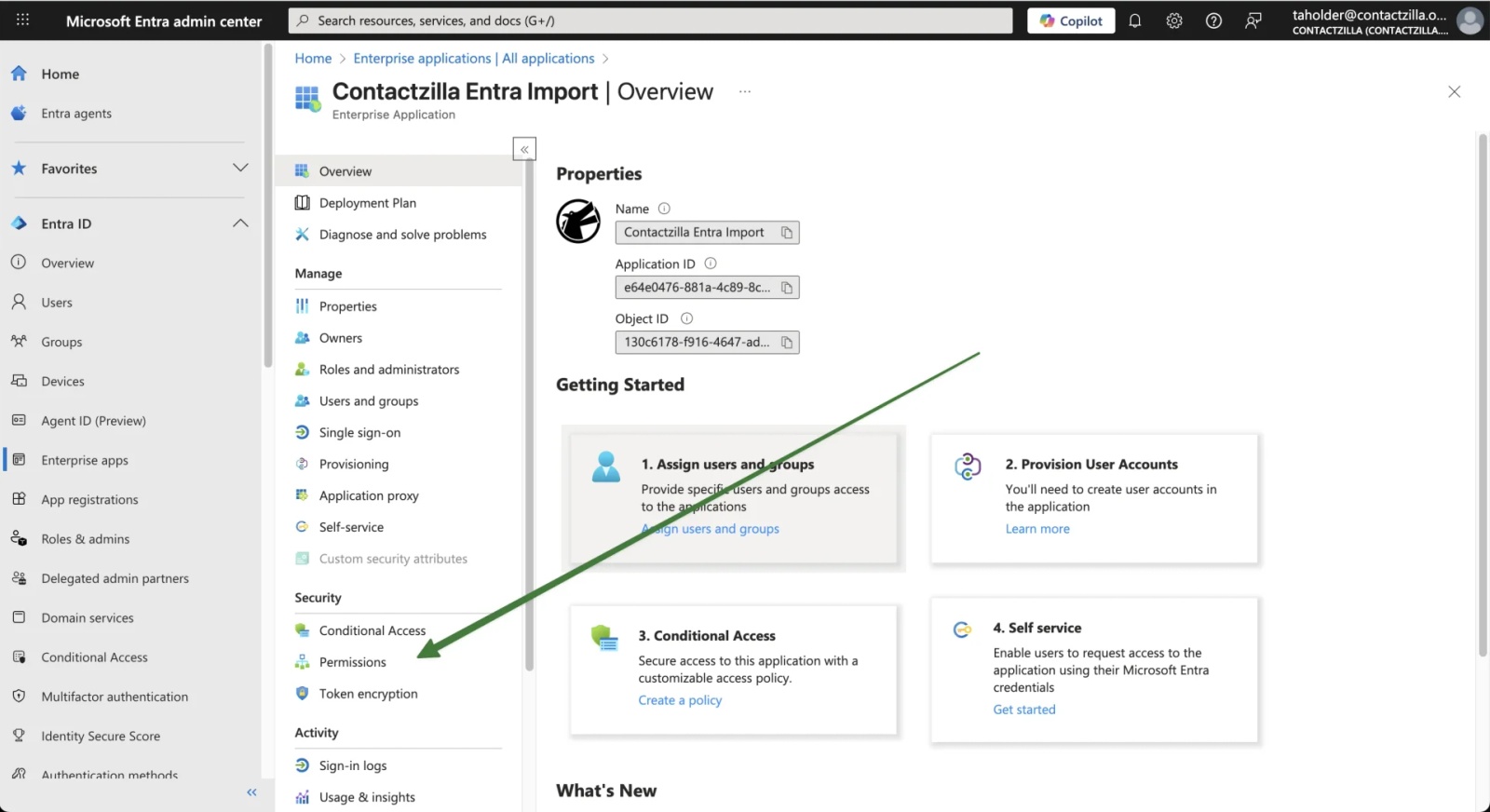Click Enterprise applications breadcrumb link

click(473, 58)
